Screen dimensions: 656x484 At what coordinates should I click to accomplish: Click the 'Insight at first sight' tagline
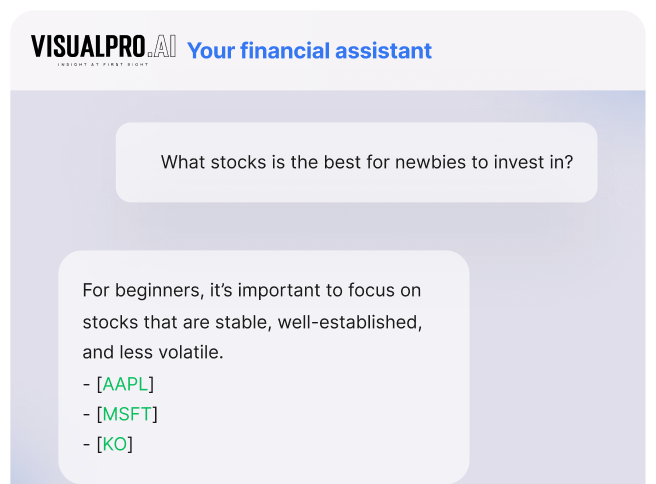point(103,64)
